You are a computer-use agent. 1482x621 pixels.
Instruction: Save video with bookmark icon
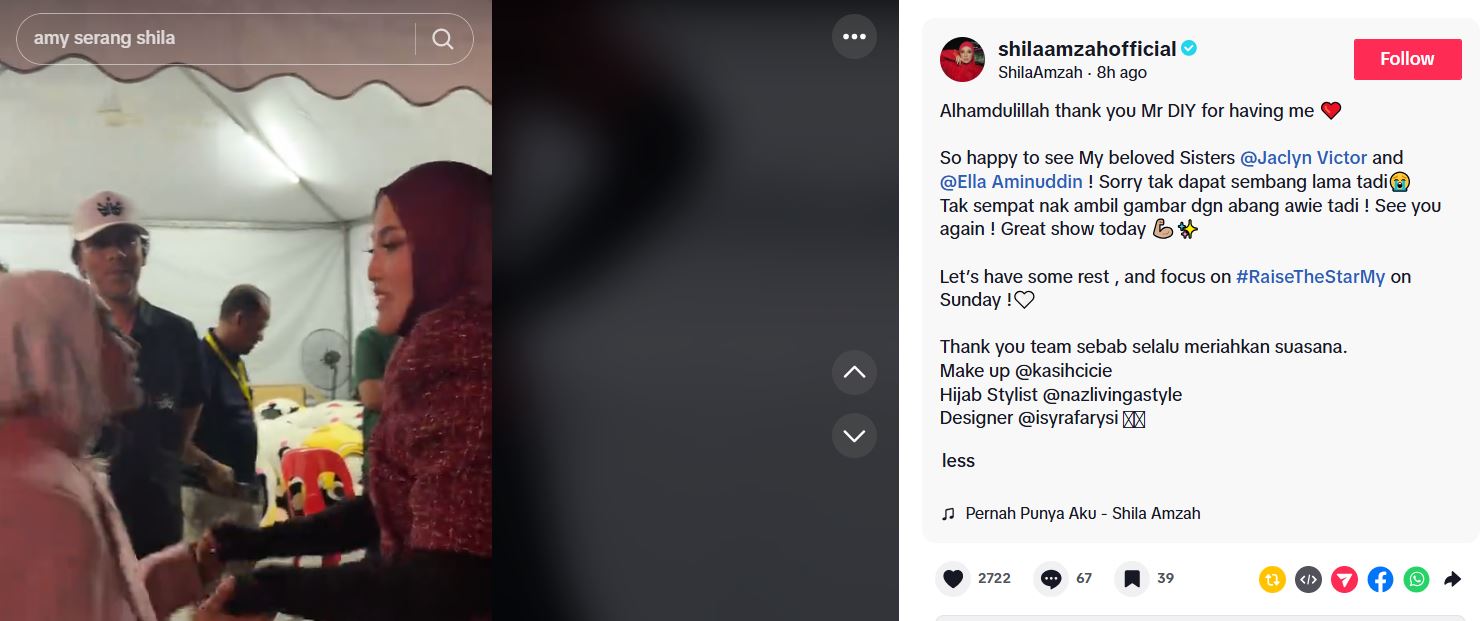click(x=1132, y=579)
